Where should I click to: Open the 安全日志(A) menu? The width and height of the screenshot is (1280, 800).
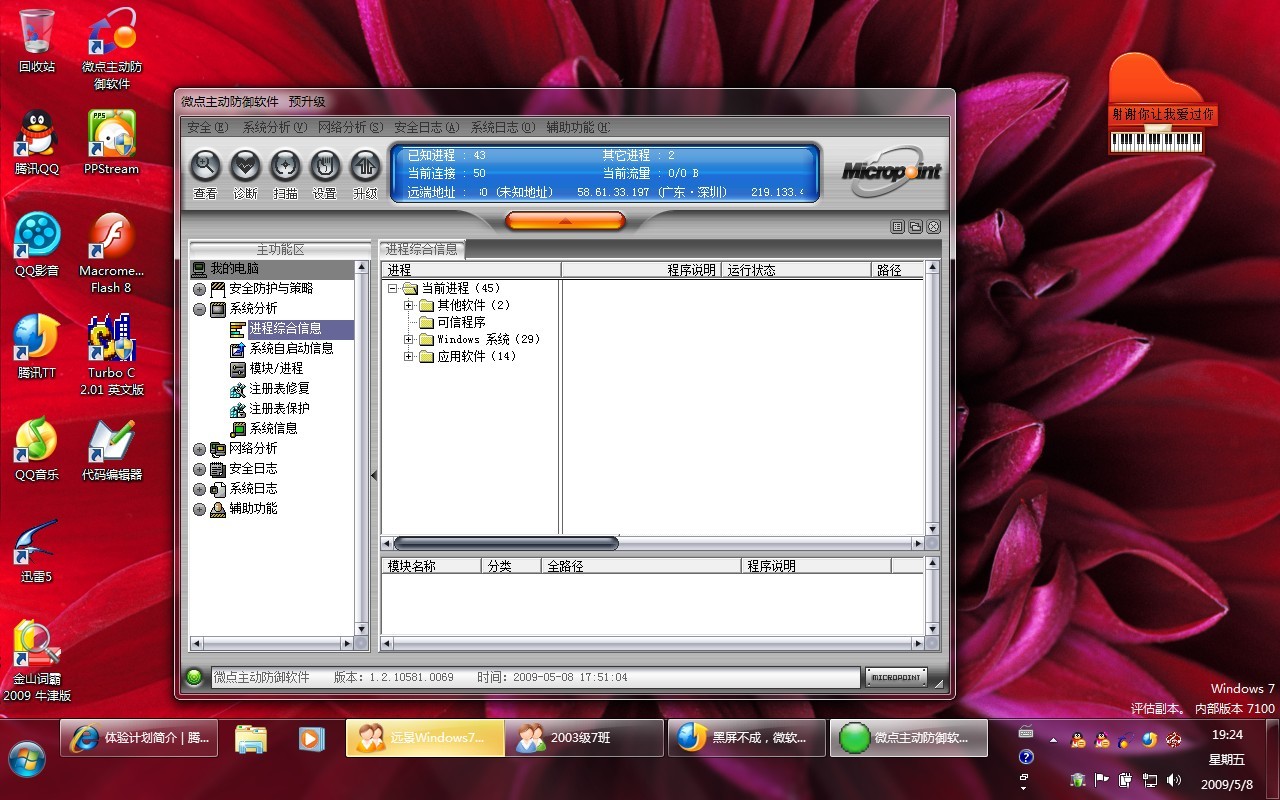coord(426,127)
